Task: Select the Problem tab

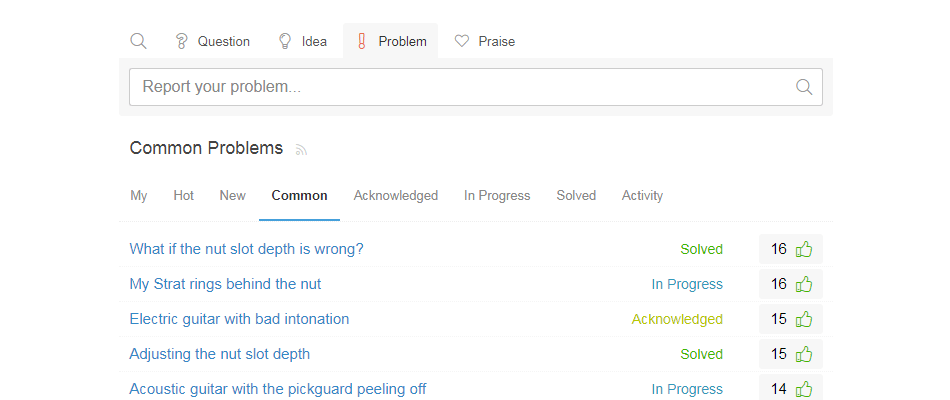Action: coord(391,41)
